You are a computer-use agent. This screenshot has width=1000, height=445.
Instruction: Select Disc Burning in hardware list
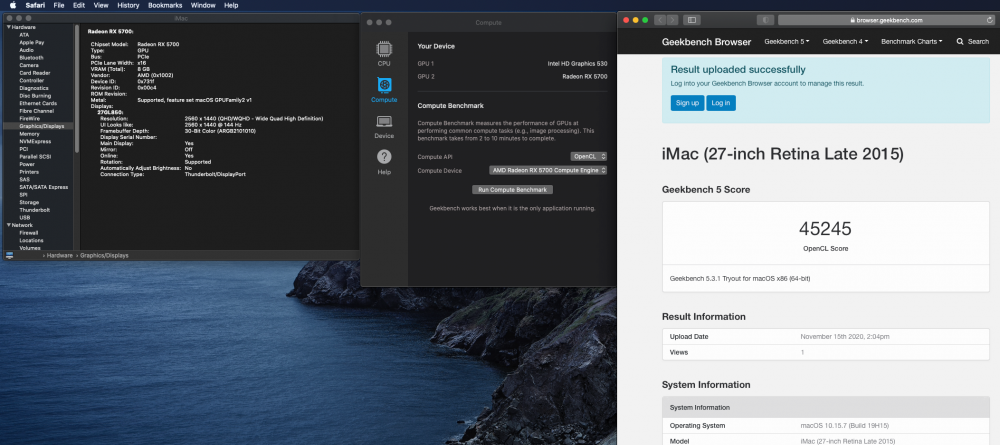(x=34, y=96)
